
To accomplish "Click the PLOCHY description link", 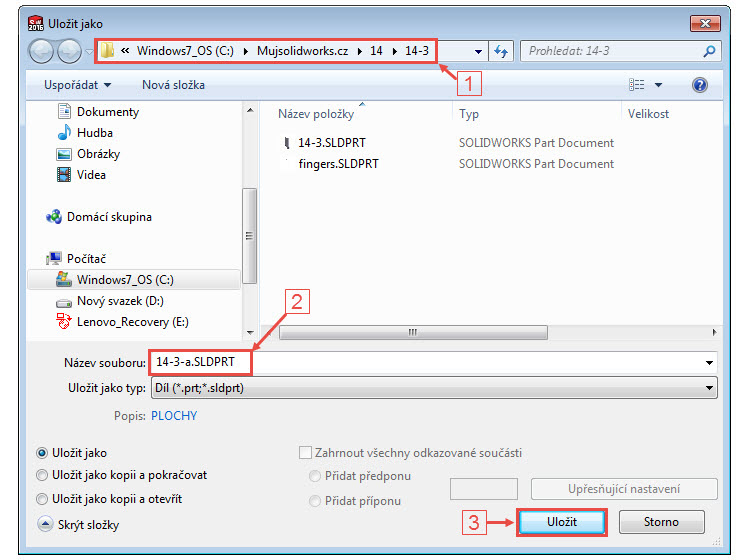I will coord(174,416).
